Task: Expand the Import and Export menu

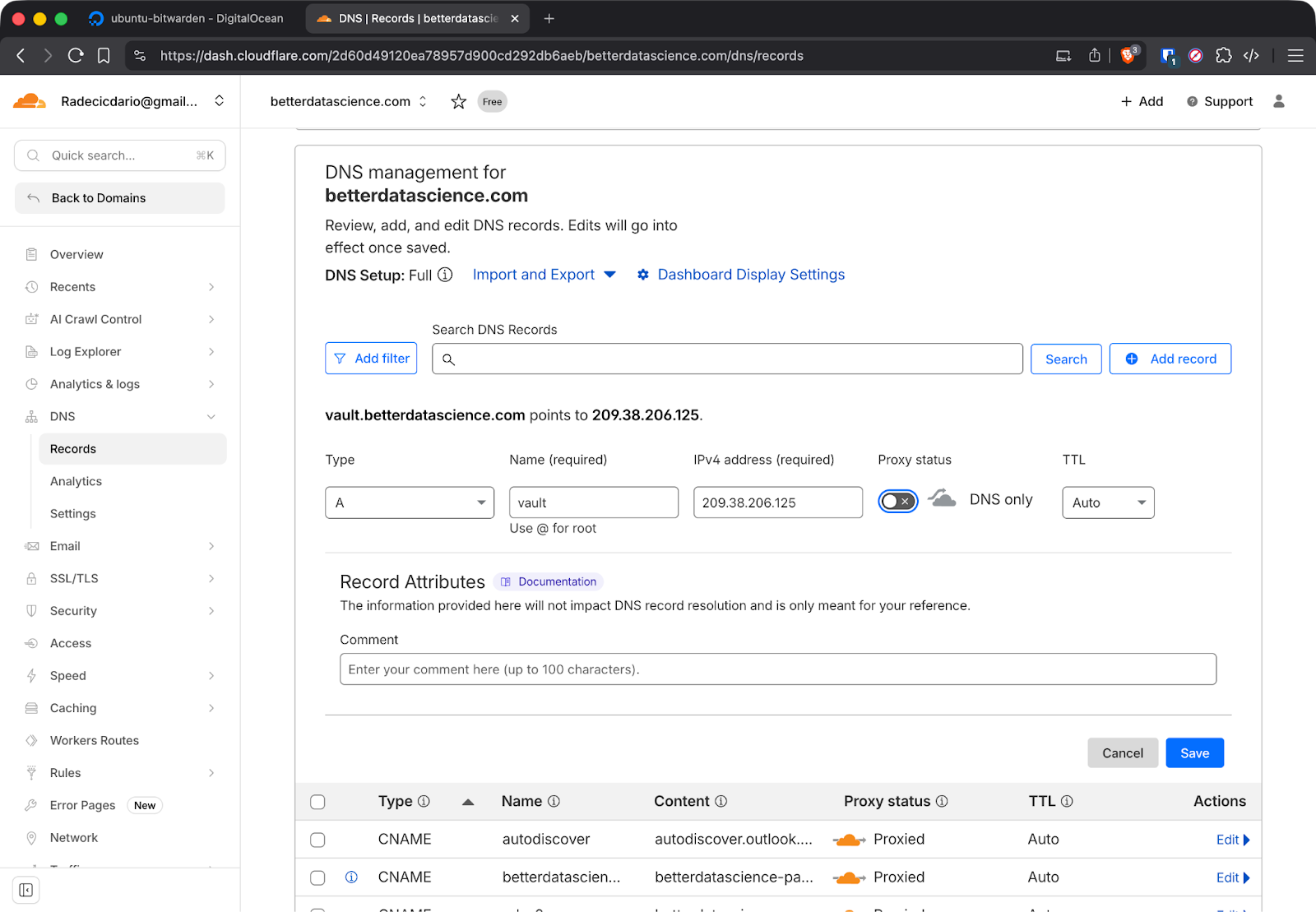Action: pyautogui.click(x=544, y=274)
